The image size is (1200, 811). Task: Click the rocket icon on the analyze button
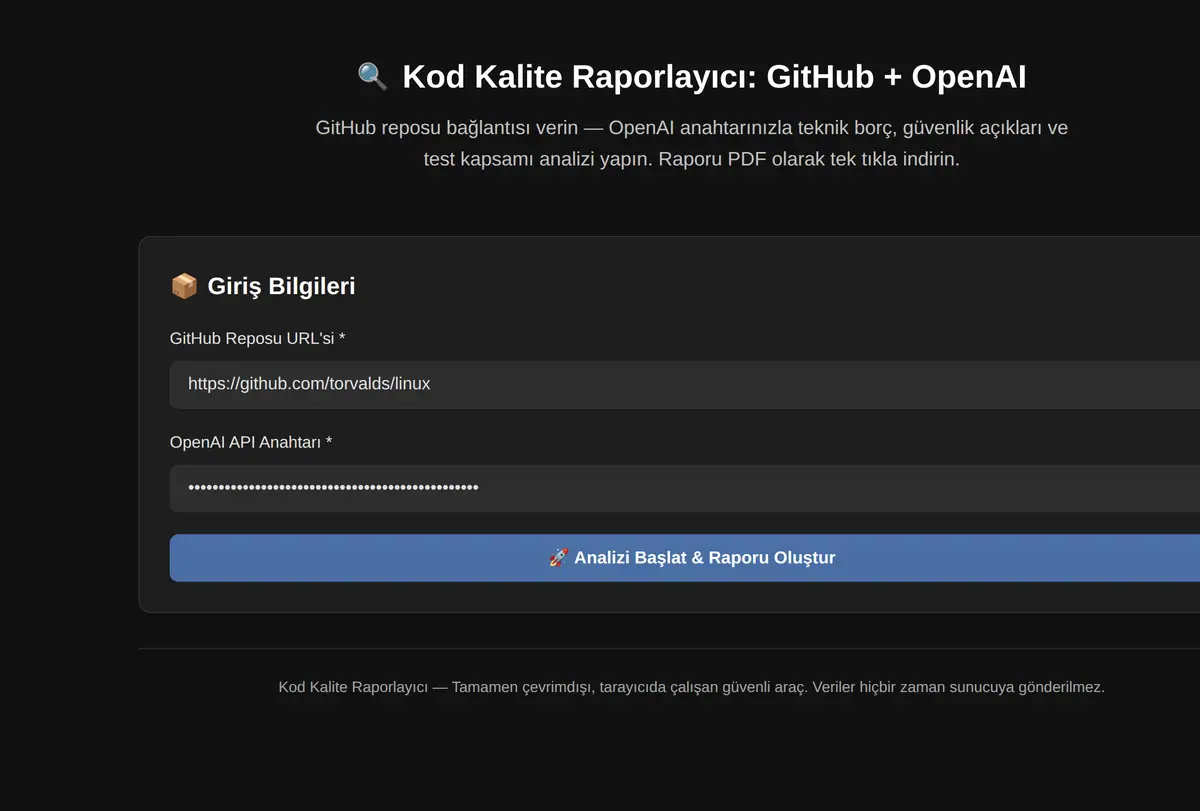click(558, 558)
